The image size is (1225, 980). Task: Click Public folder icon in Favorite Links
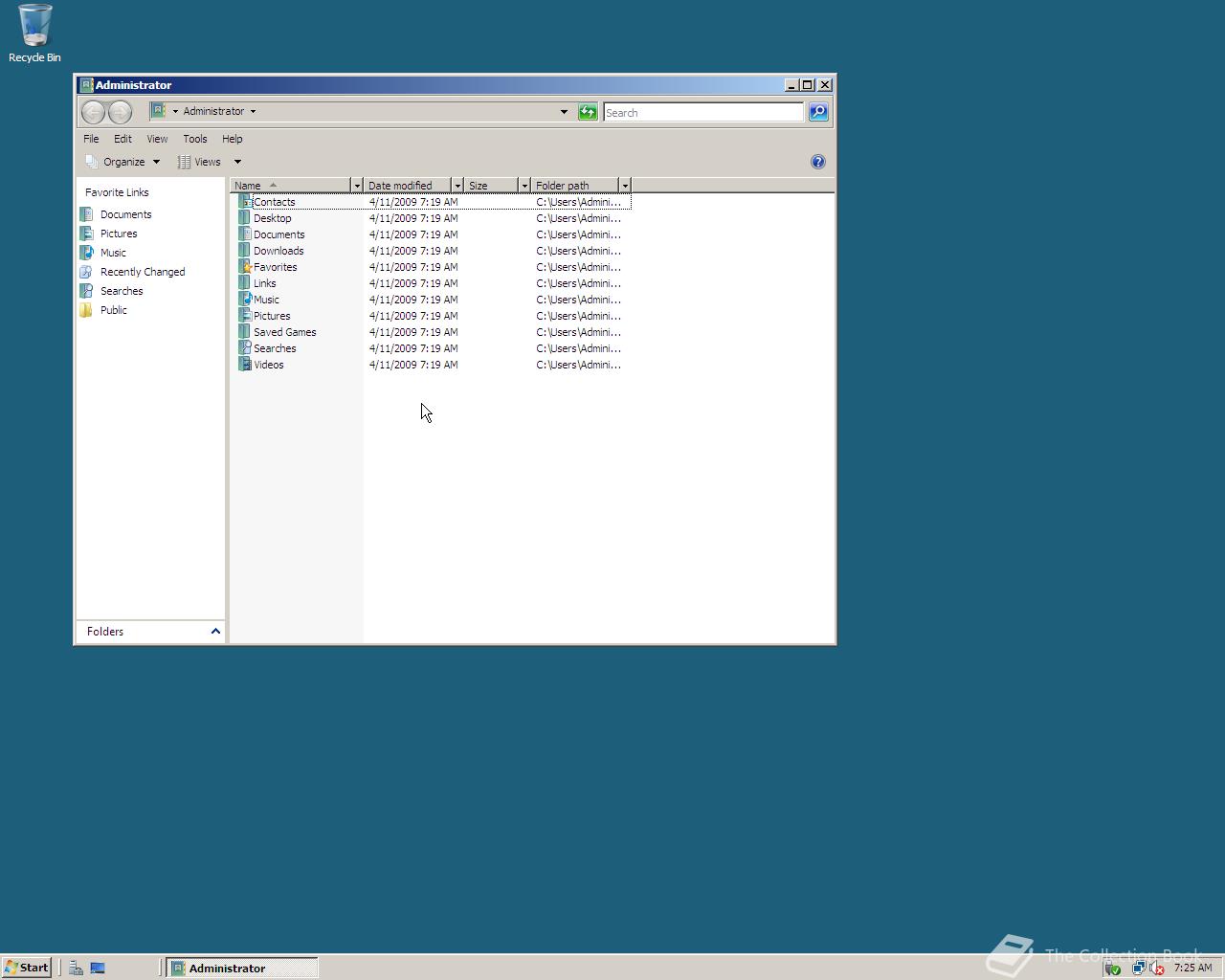[x=86, y=310]
